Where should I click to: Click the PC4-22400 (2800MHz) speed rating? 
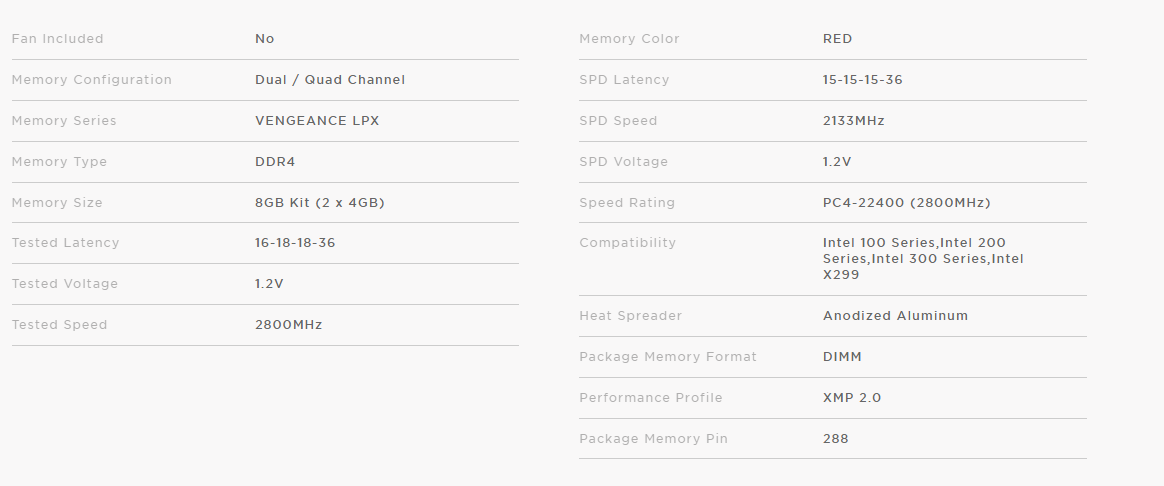pos(907,203)
